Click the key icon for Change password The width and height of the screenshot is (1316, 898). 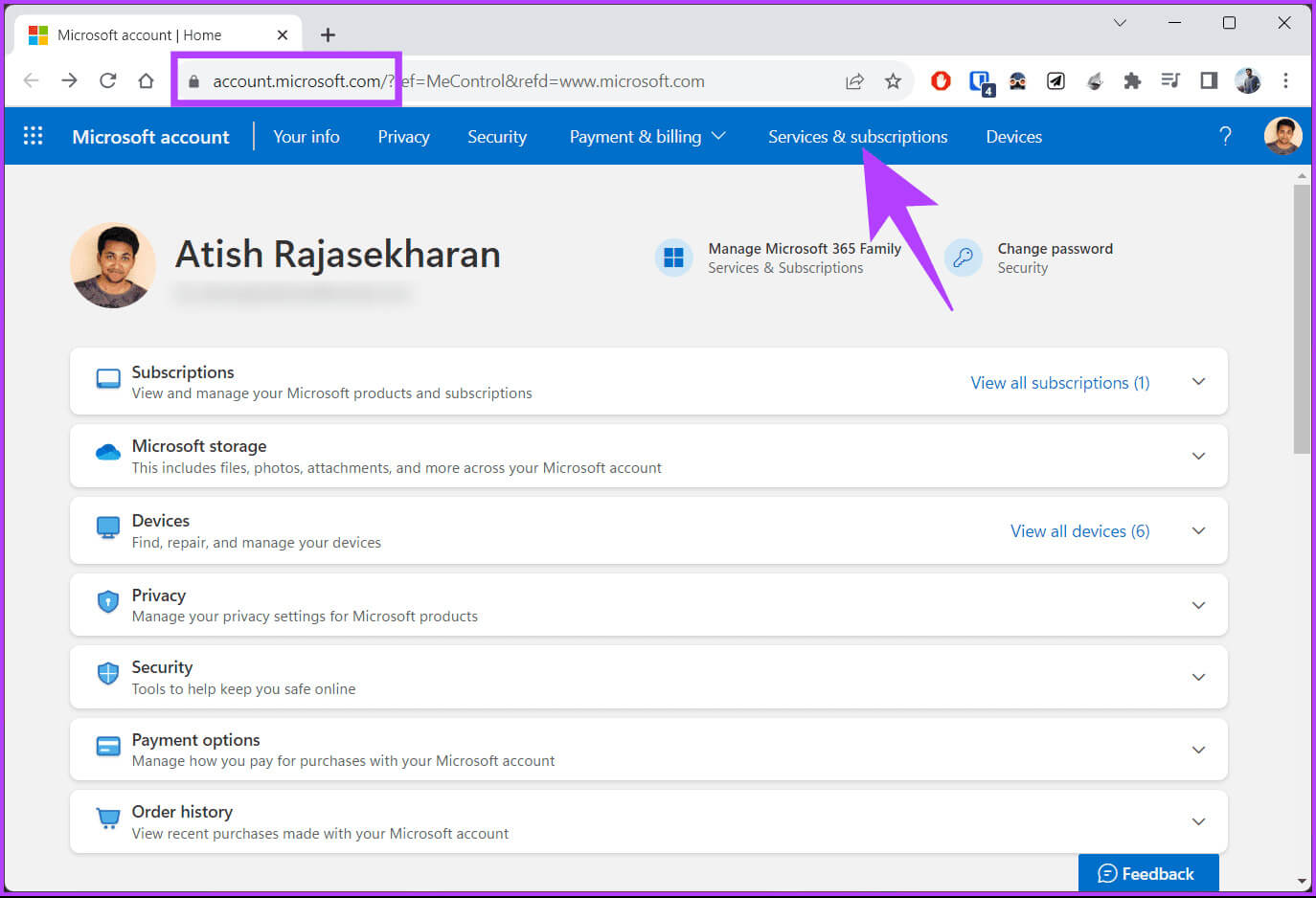(964, 258)
